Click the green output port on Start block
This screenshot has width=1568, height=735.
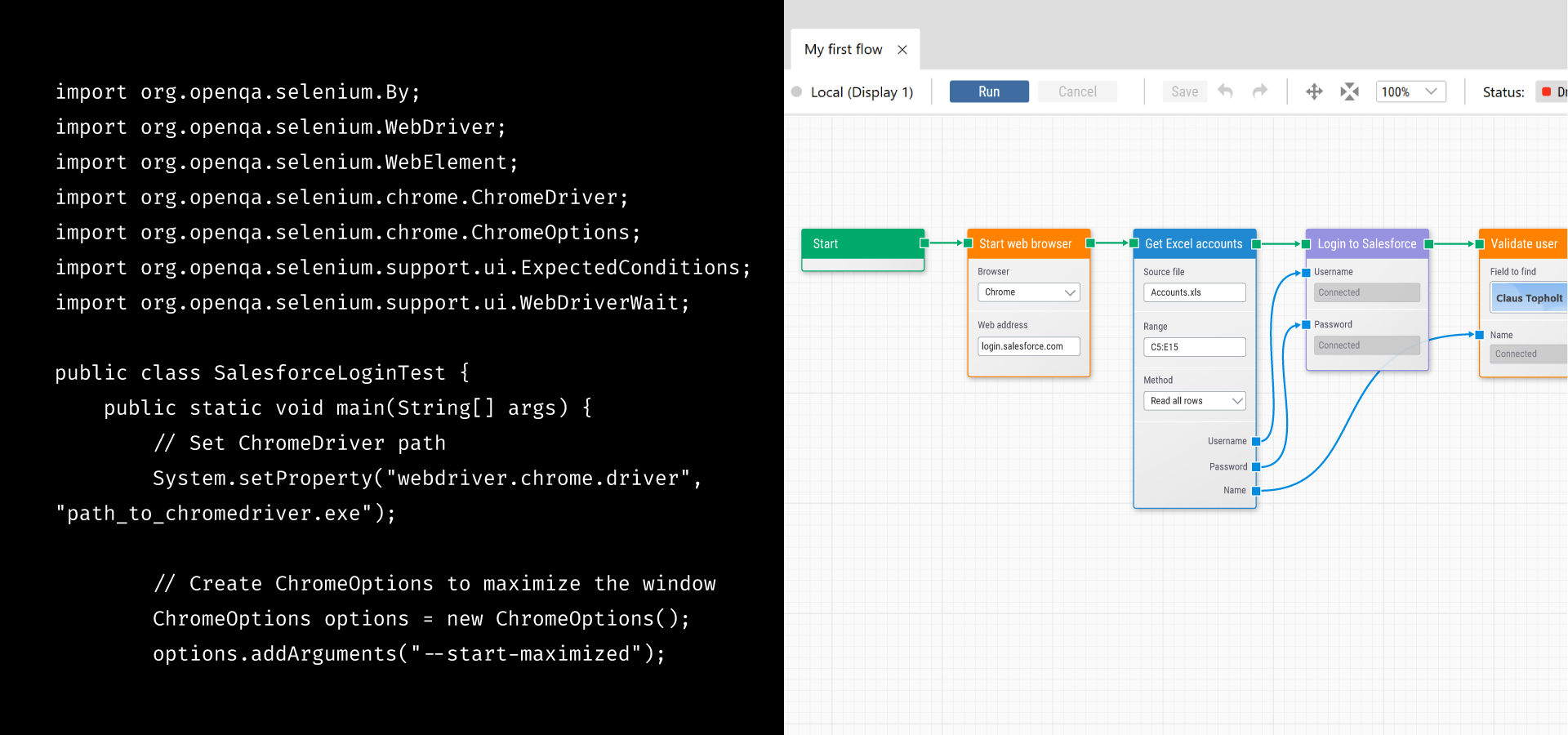coord(924,243)
